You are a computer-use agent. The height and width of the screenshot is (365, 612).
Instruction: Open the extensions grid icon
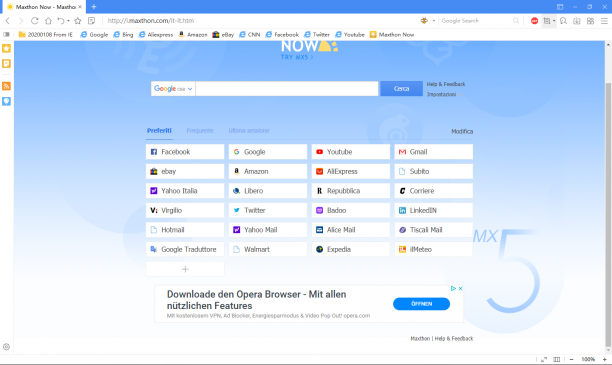coord(591,21)
